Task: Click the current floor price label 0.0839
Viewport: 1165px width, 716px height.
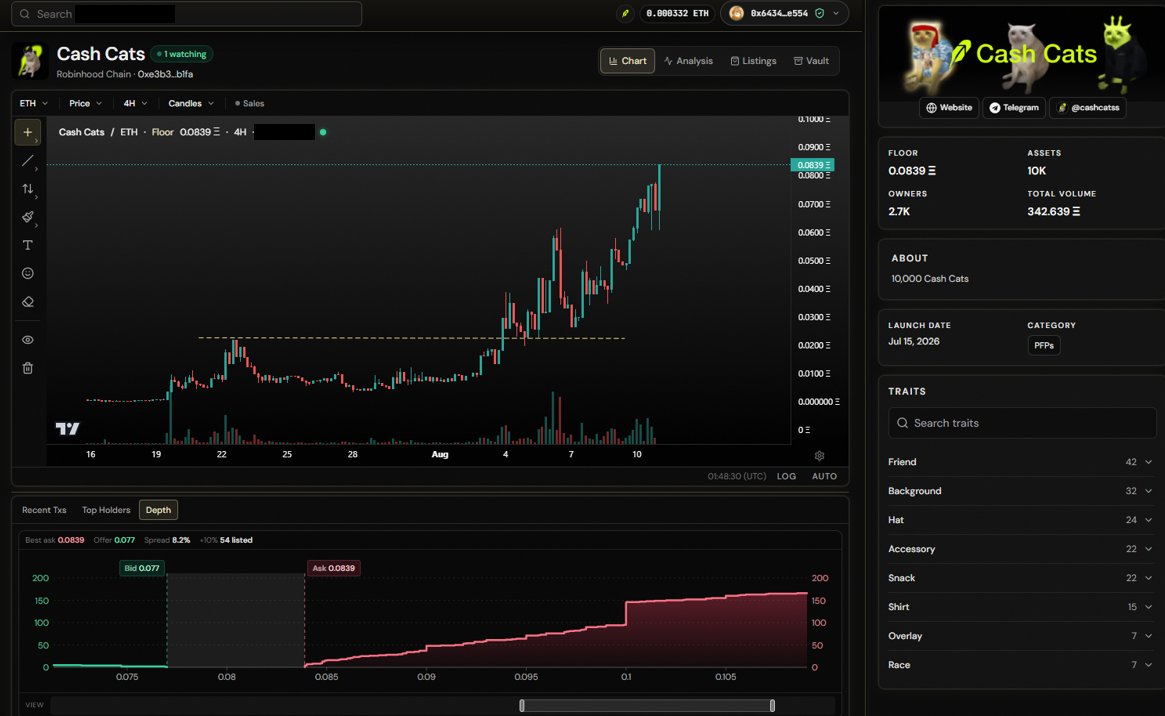Action: 812,165
